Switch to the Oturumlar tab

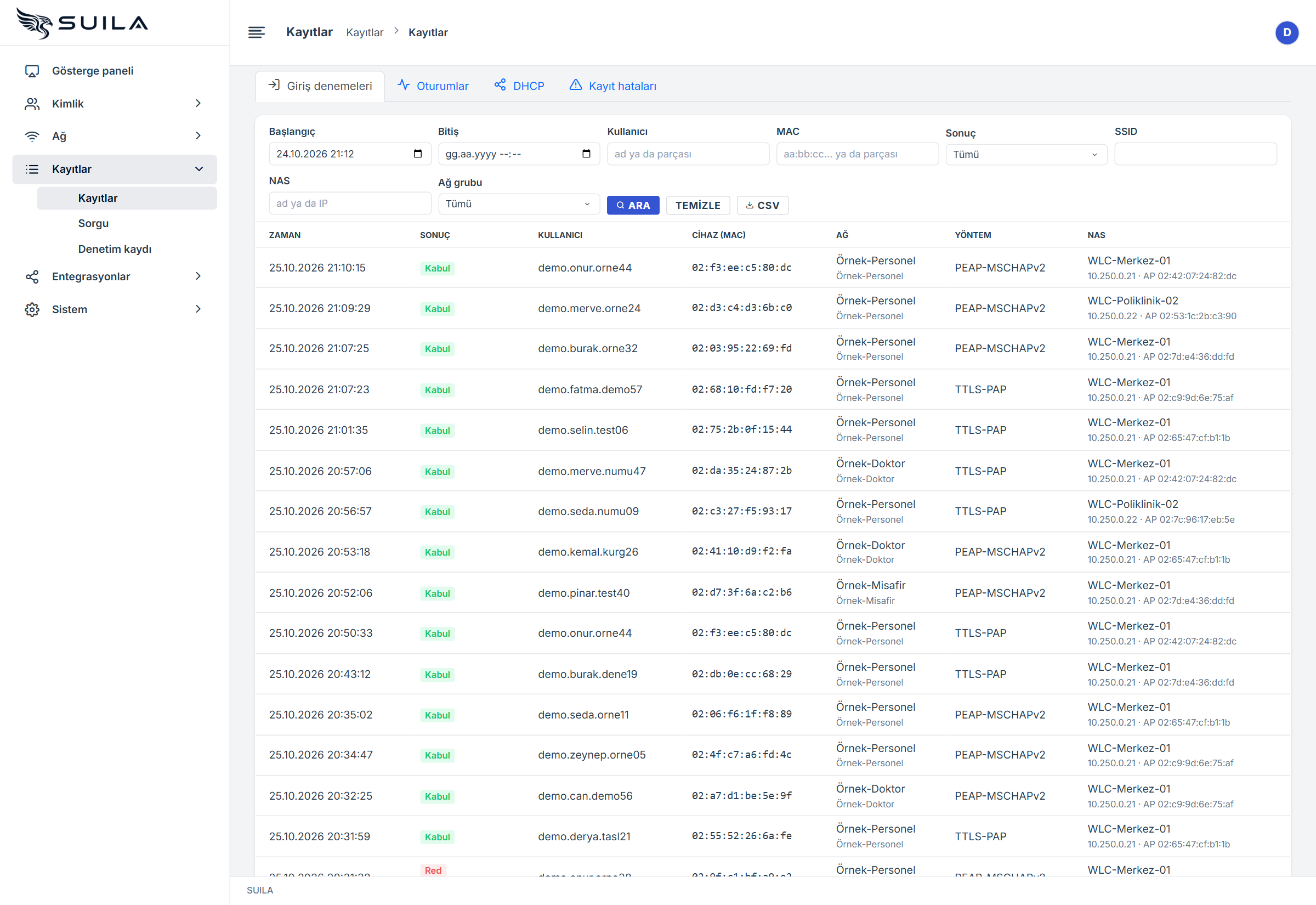click(434, 86)
